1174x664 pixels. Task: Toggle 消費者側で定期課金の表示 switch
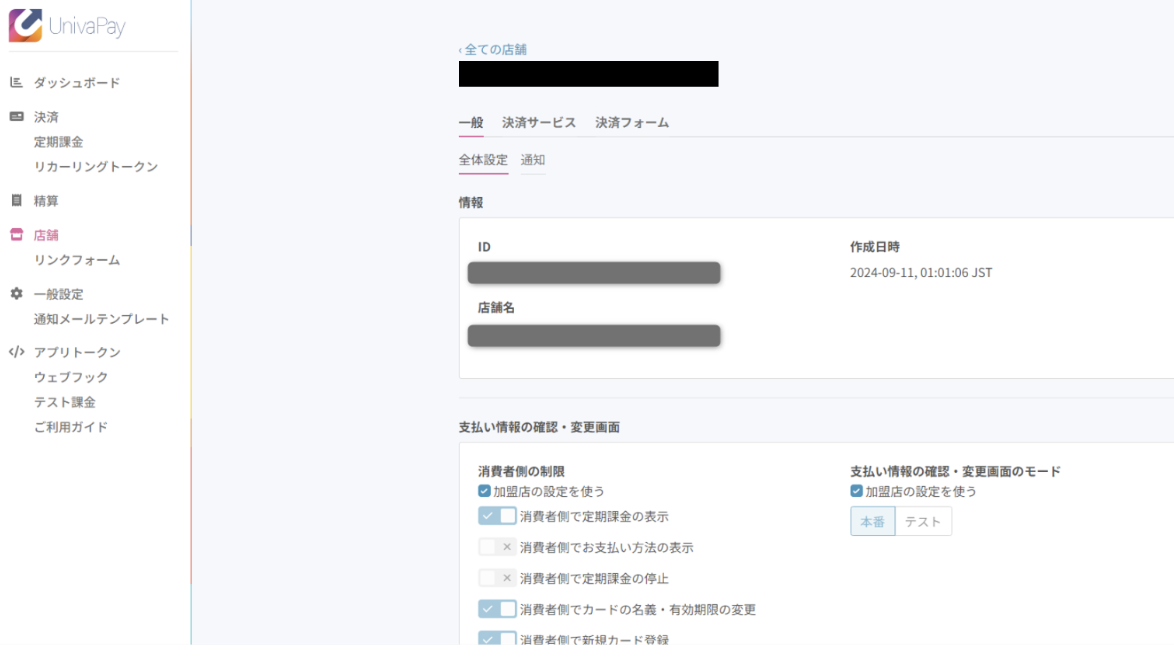[x=497, y=517]
